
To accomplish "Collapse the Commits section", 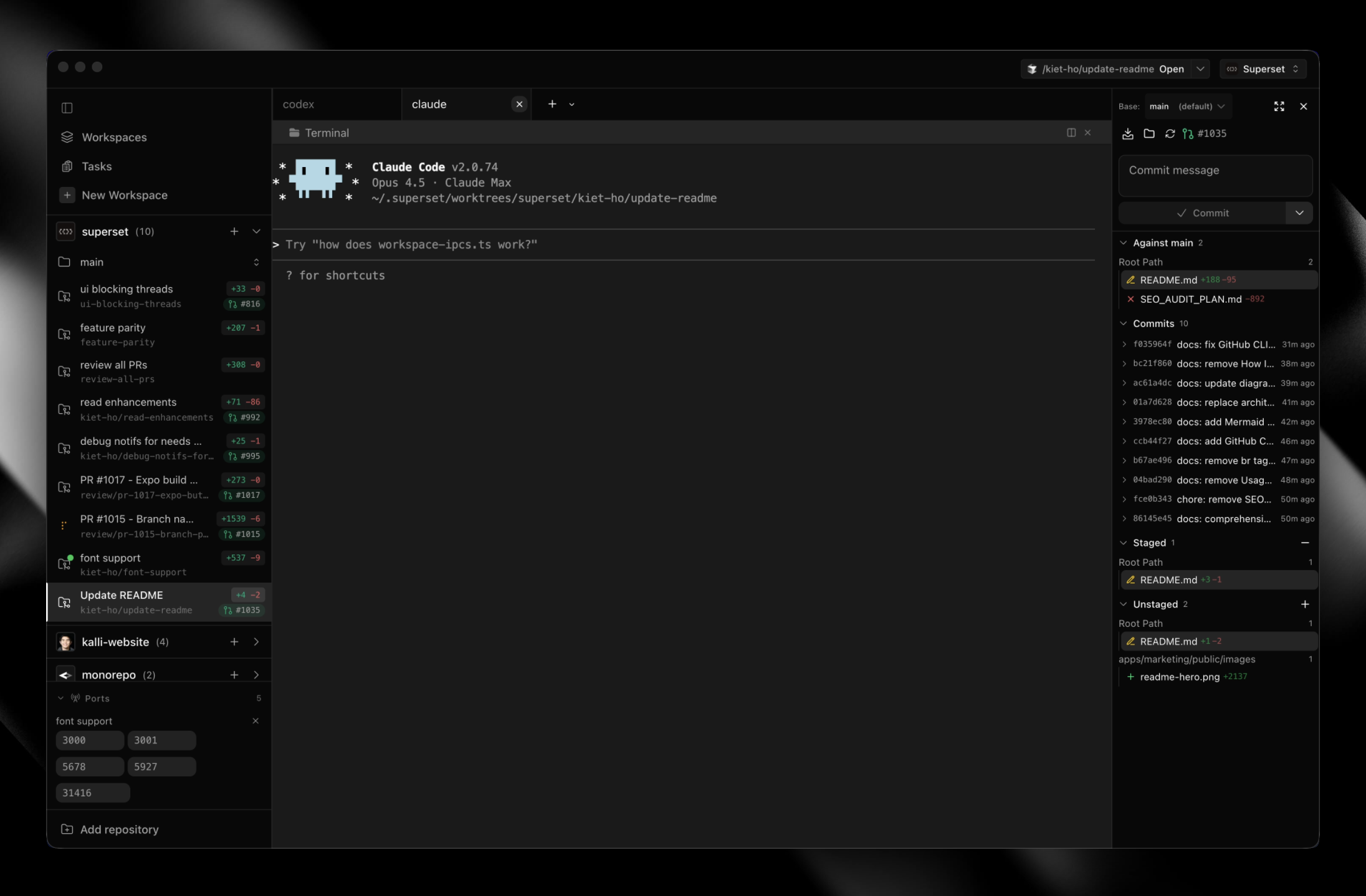I will point(1124,323).
